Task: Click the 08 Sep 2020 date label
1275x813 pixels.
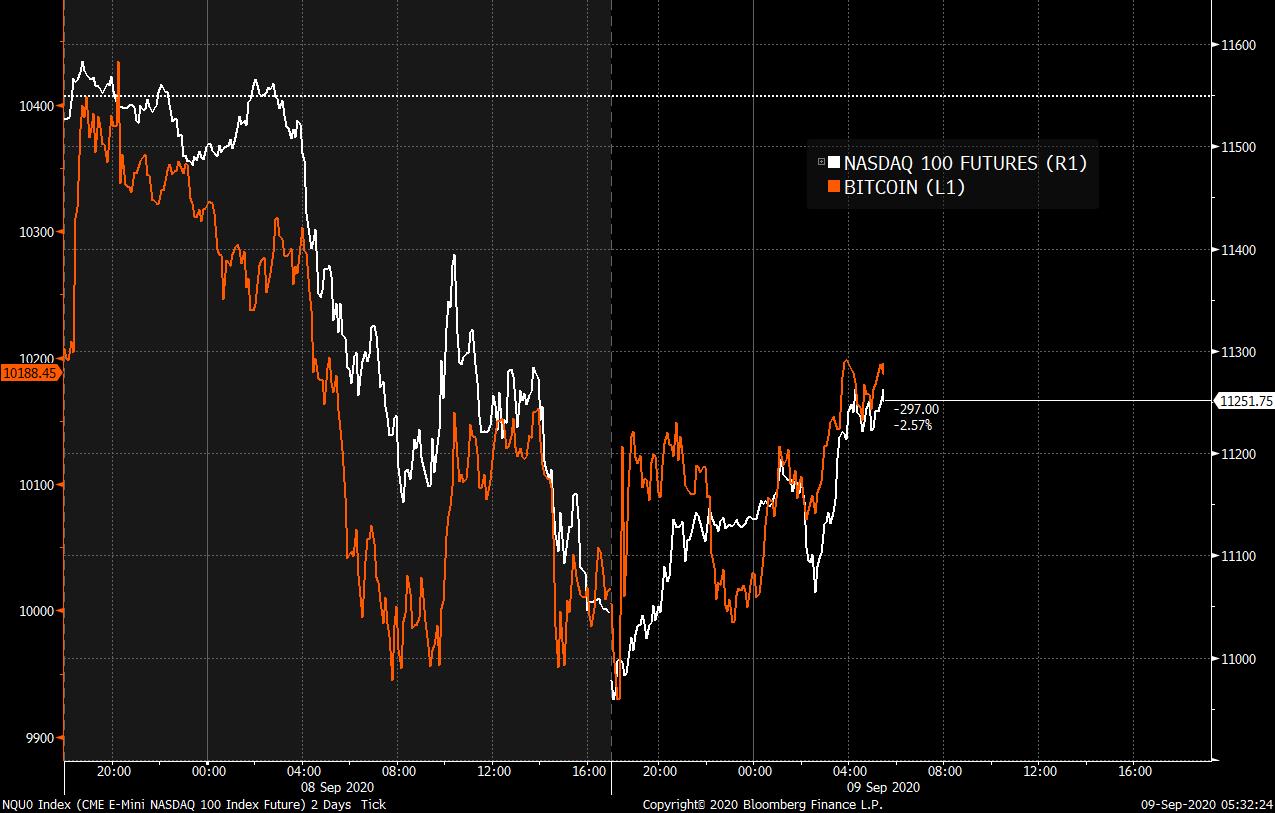Action: coord(337,787)
